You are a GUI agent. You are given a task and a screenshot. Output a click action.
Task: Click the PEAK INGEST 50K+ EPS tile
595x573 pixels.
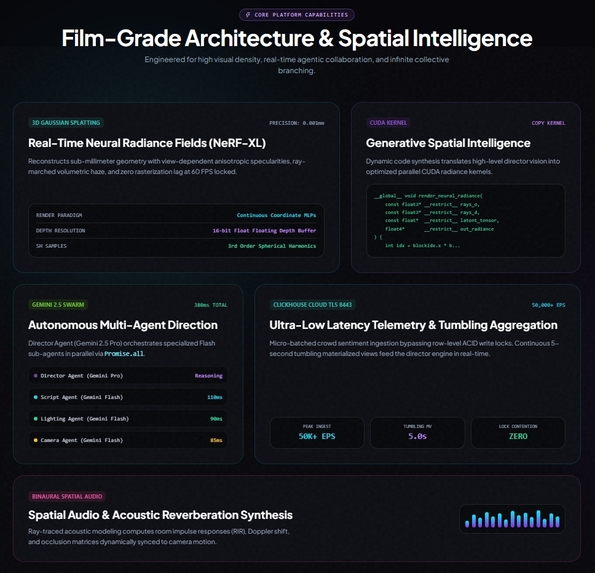[317, 432]
